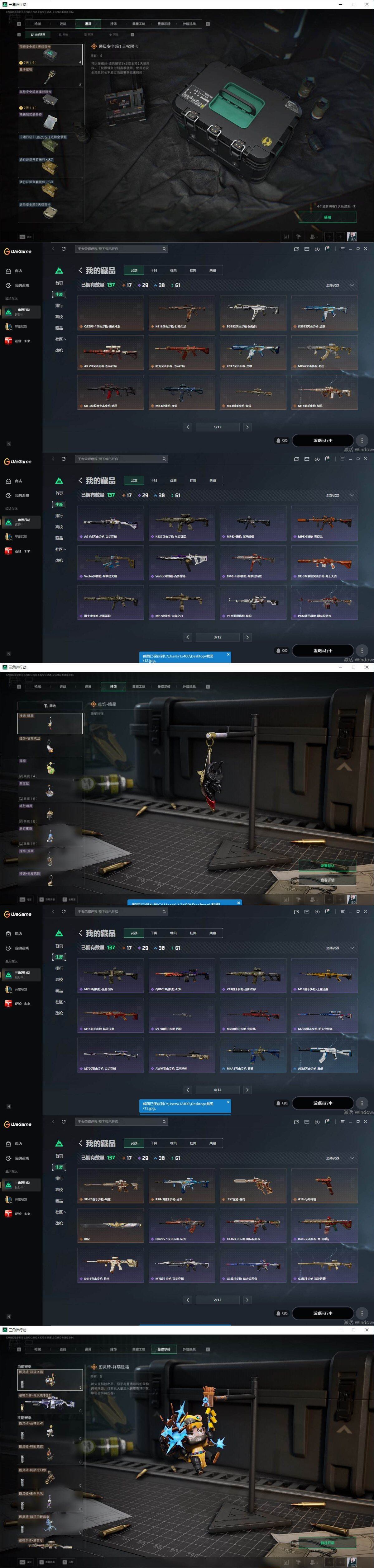This screenshot has width=374, height=1568.
Task: Open the download manager icon in the page 1/12 window
Action: (x=317, y=248)
